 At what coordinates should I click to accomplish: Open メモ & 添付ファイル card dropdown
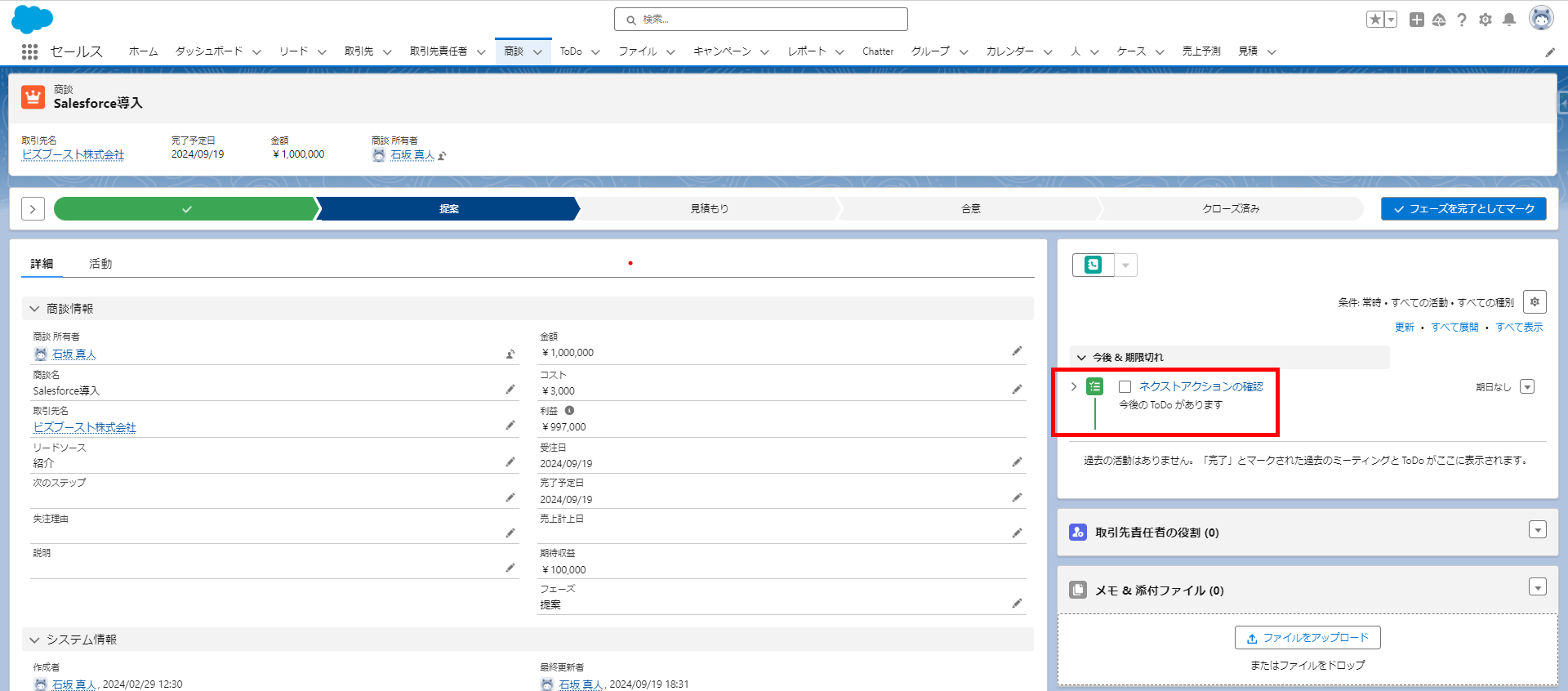1538,587
